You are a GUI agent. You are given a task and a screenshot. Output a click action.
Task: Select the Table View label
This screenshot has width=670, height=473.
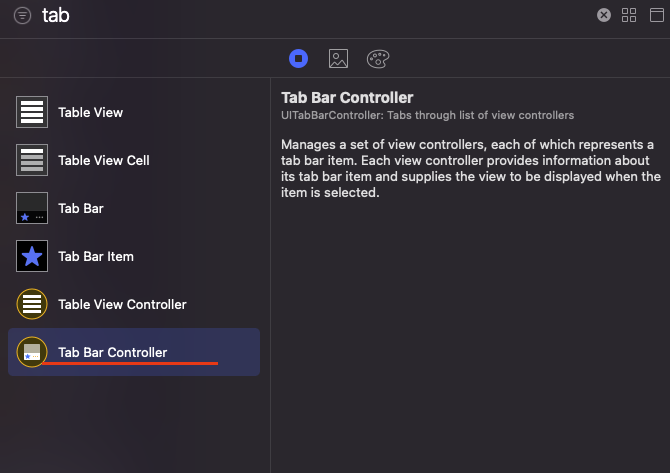(91, 112)
